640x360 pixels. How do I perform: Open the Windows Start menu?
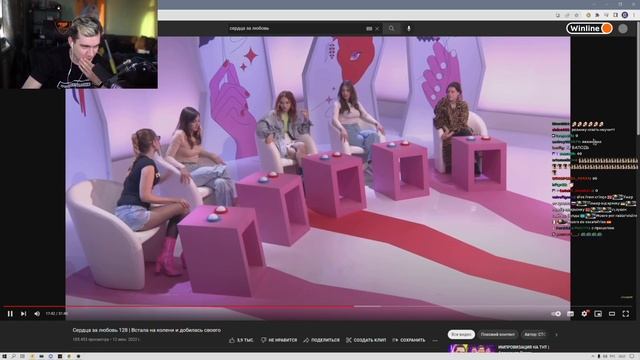coord(4,356)
